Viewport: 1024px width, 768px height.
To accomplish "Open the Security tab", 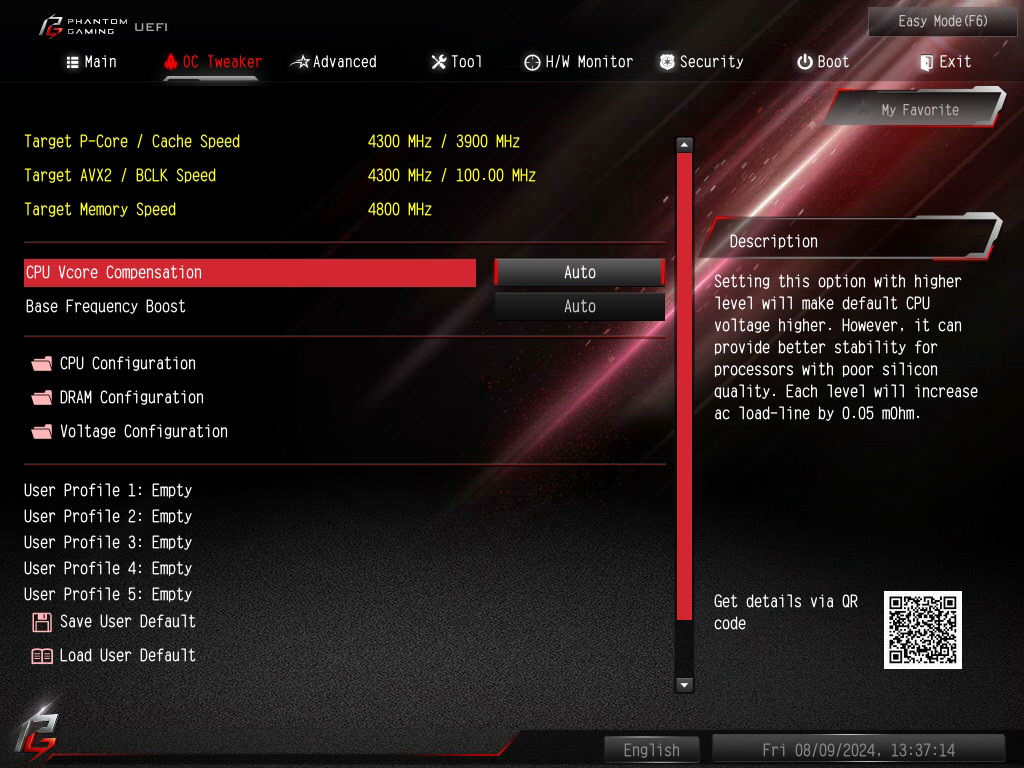I will (701, 62).
